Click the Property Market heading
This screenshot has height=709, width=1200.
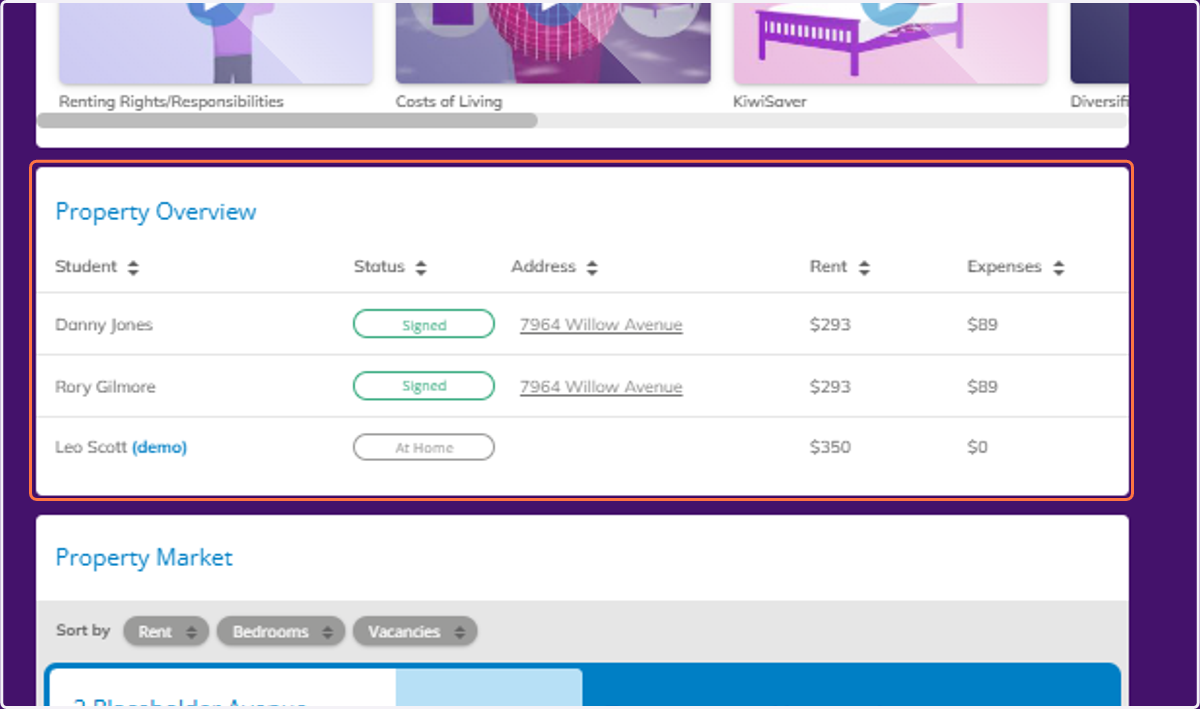point(144,558)
